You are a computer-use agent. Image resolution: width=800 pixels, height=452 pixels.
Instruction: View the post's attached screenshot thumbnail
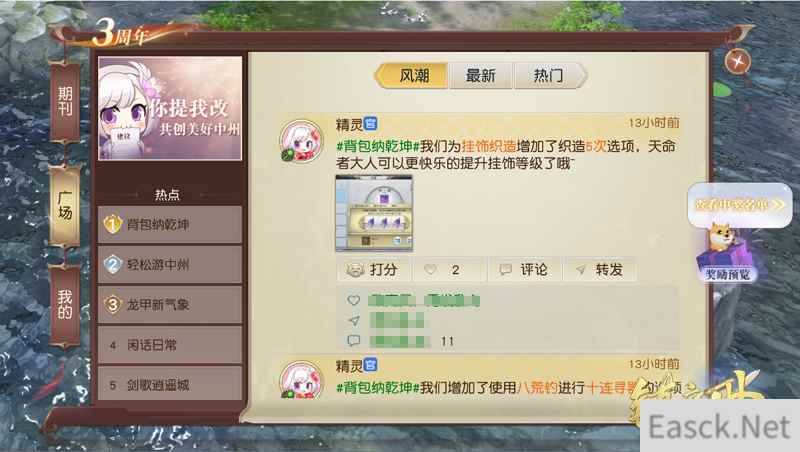click(x=374, y=213)
